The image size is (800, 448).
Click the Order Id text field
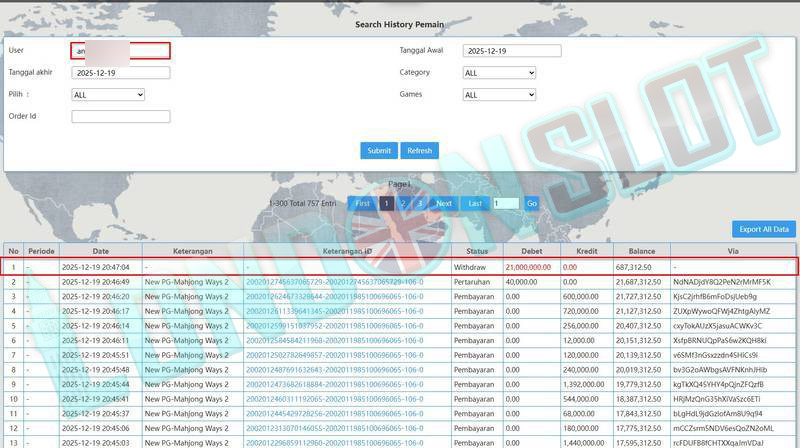(120, 117)
